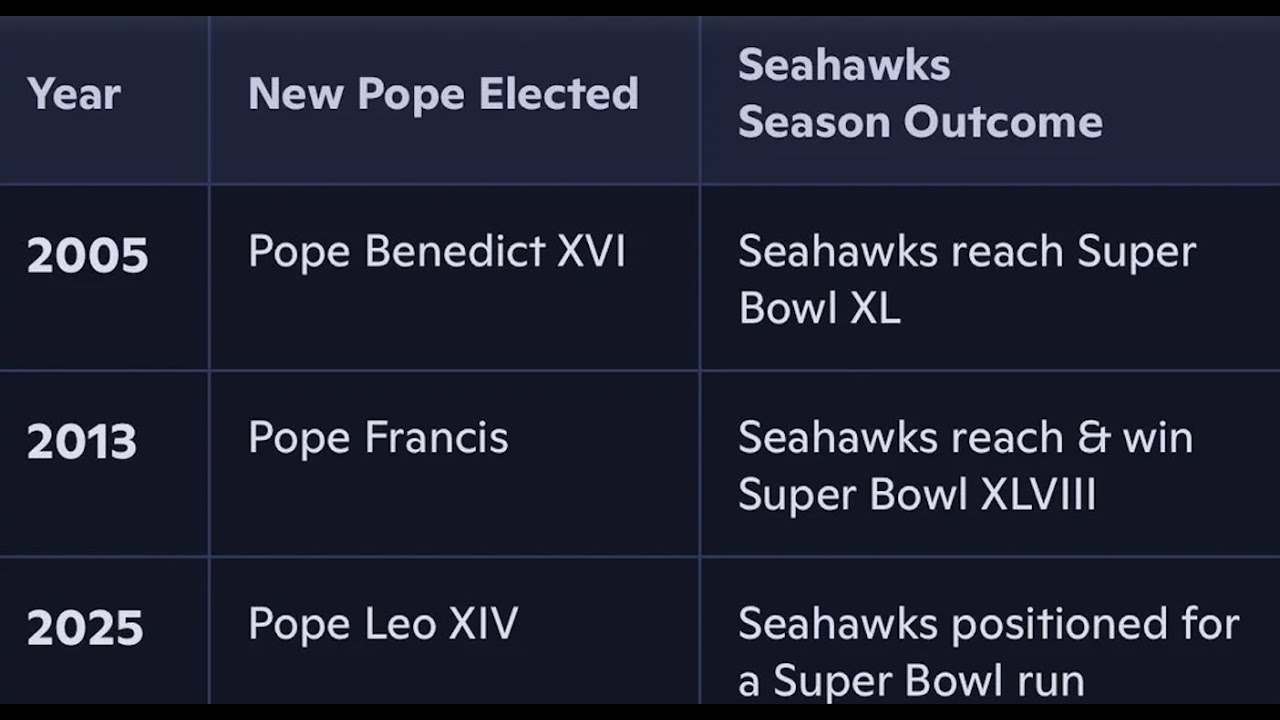
Task: Select the XLVIII Roman numeral text
Action: (1038, 495)
